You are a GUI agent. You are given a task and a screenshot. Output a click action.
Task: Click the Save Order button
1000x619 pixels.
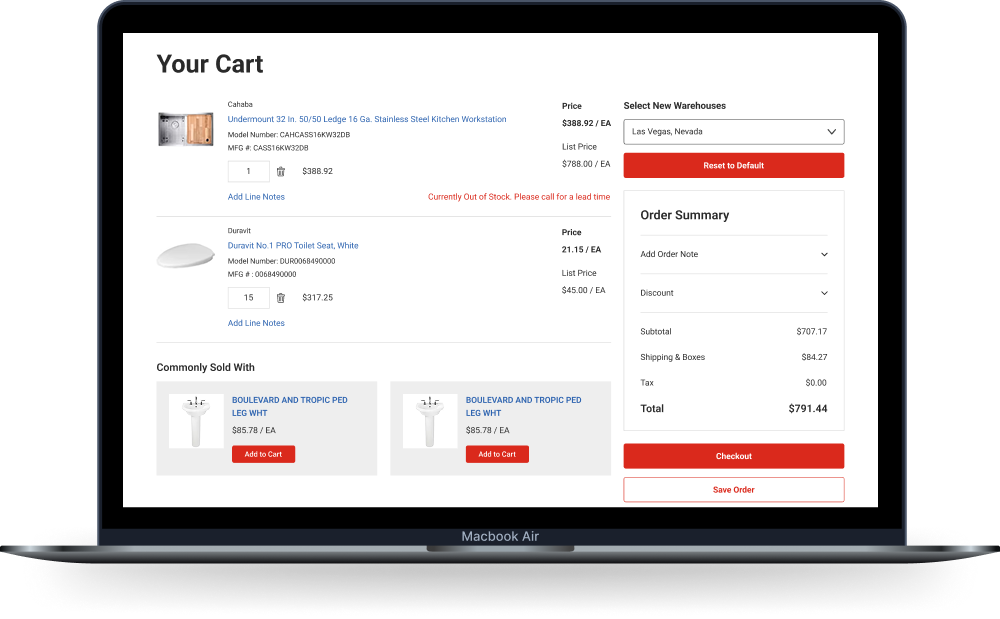733,490
